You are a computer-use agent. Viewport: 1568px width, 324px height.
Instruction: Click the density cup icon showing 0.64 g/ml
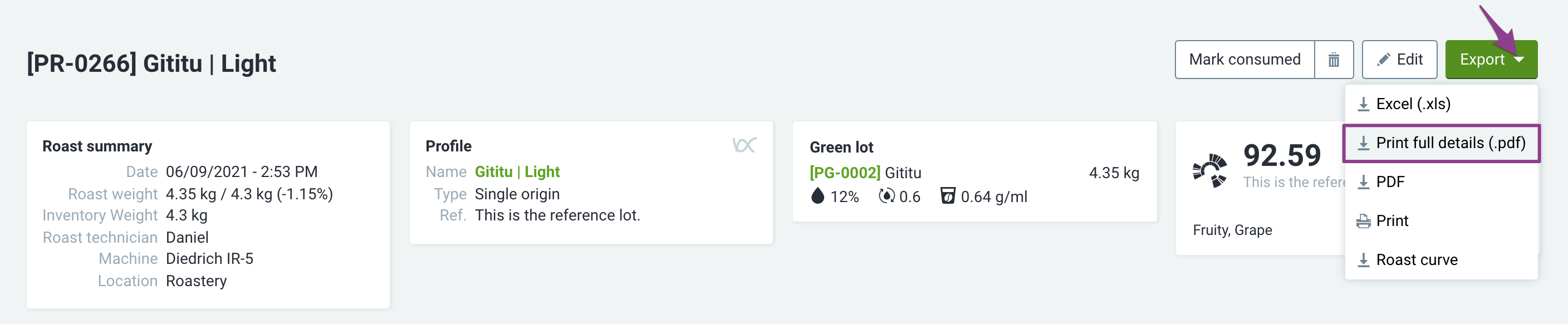[x=948, y=195]
